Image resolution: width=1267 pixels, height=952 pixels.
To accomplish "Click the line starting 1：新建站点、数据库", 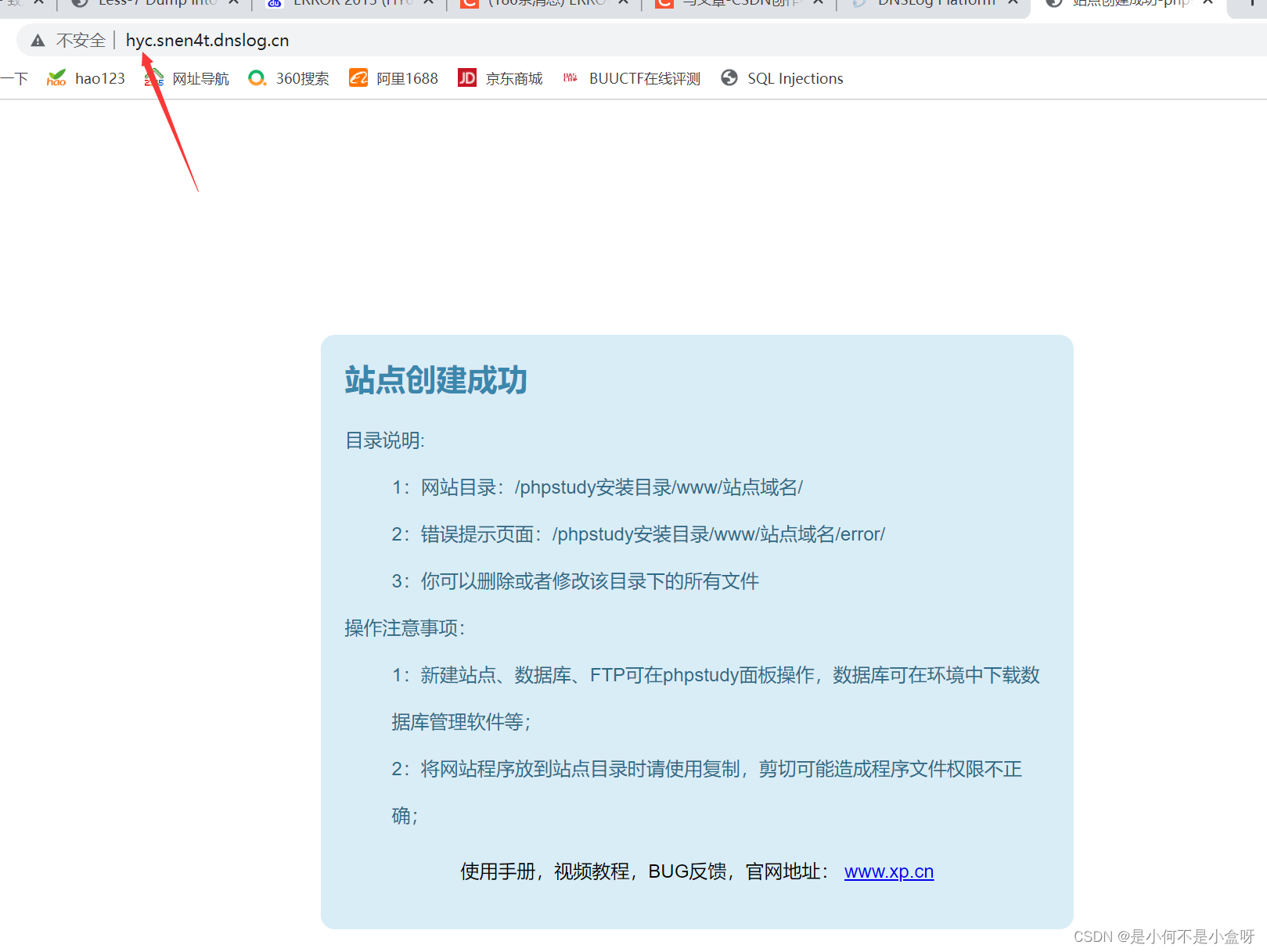I will (716, 699).
